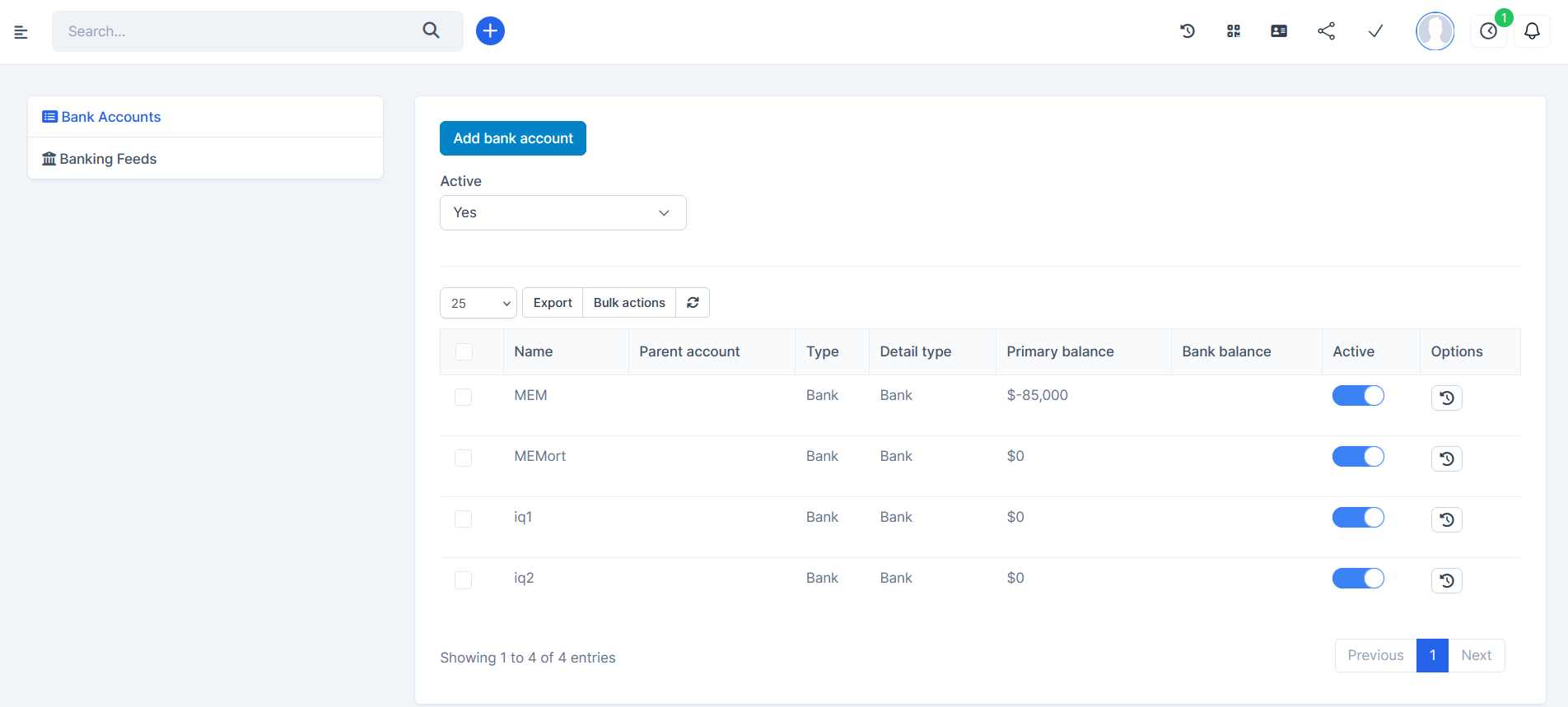Go to Previous page

coord(1375,656)
